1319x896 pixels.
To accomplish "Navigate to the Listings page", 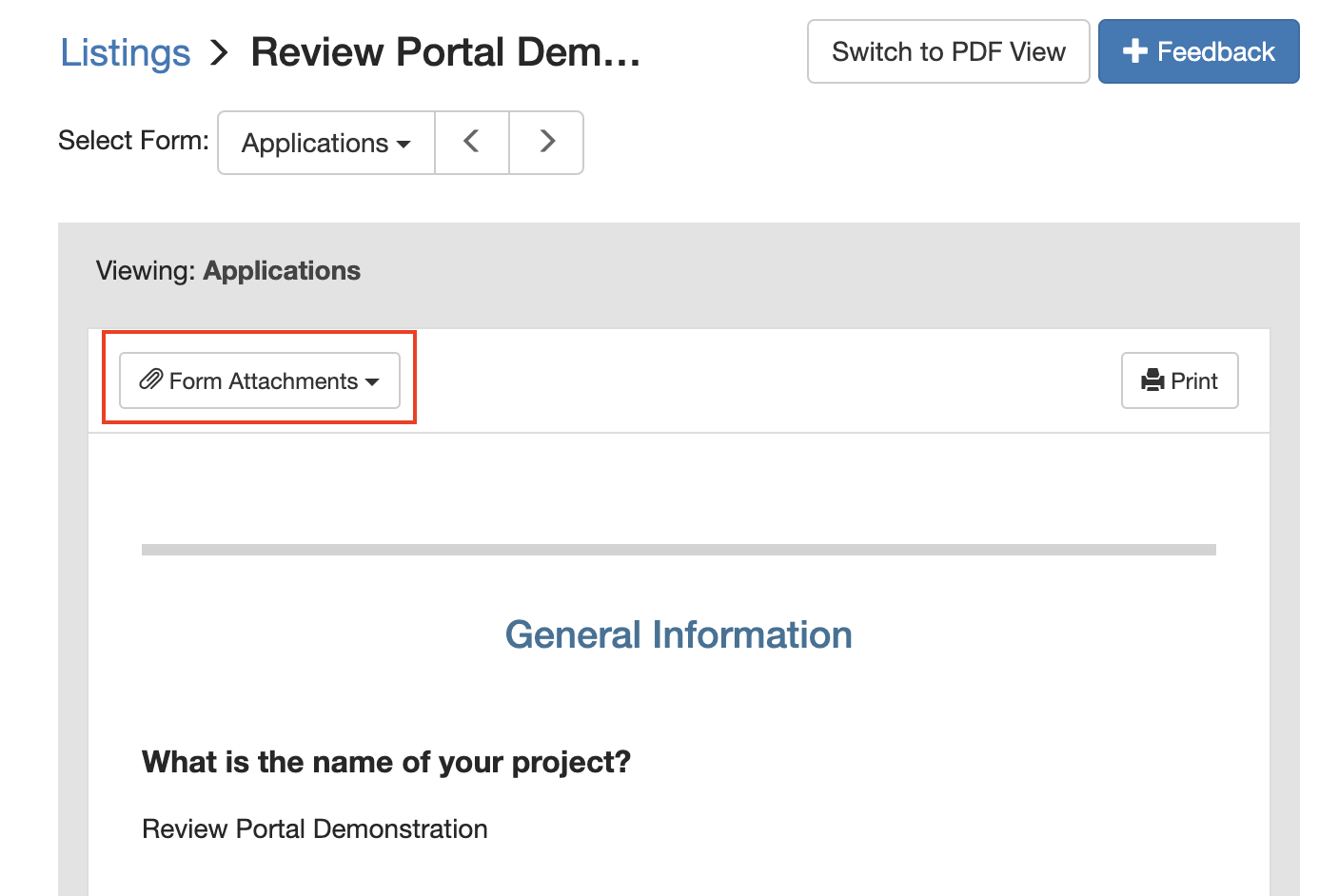I will tap(125, 52).
